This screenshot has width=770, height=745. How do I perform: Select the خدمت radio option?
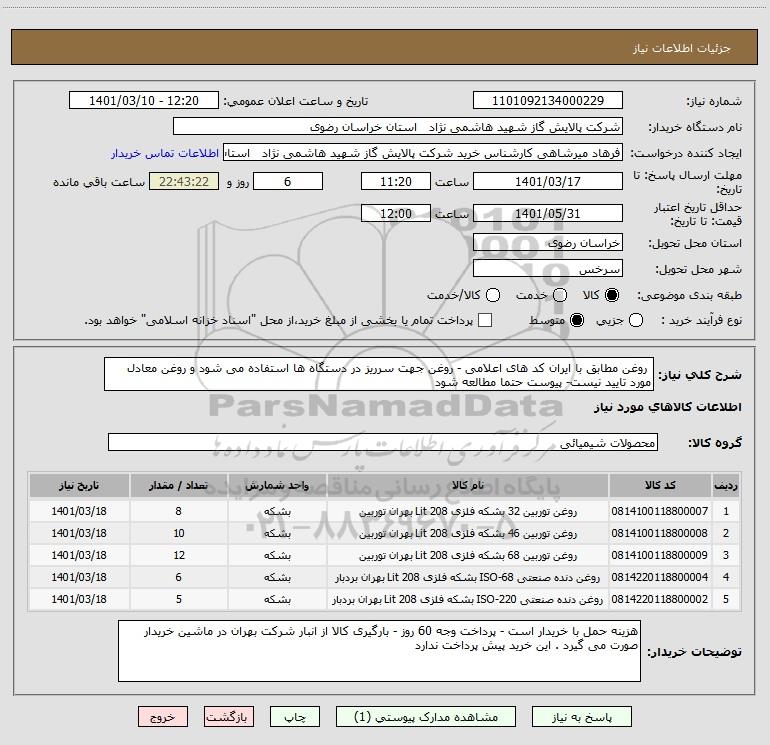(x=560, y=295)
